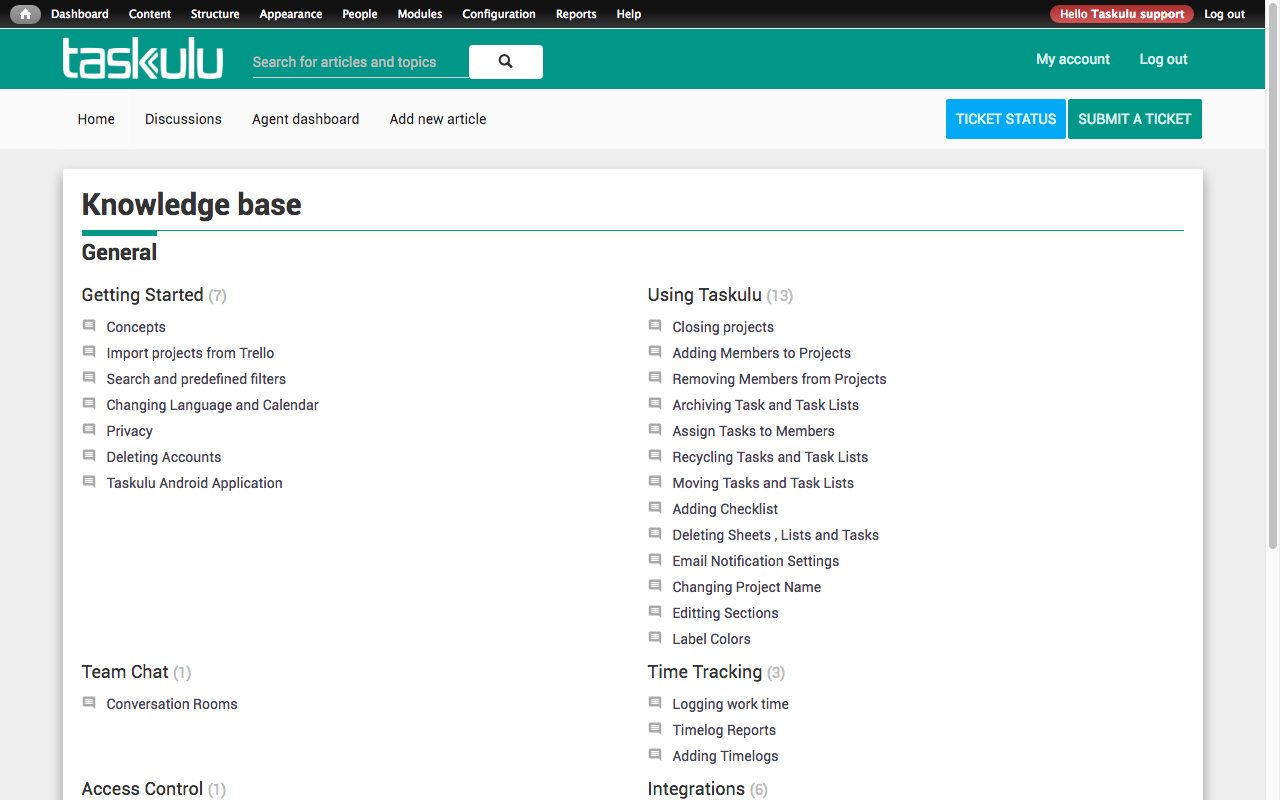The image size is (1280, 800).
Task: Click icon beside Archiving Task and Task Lists
Action: [x=655, y=404]
